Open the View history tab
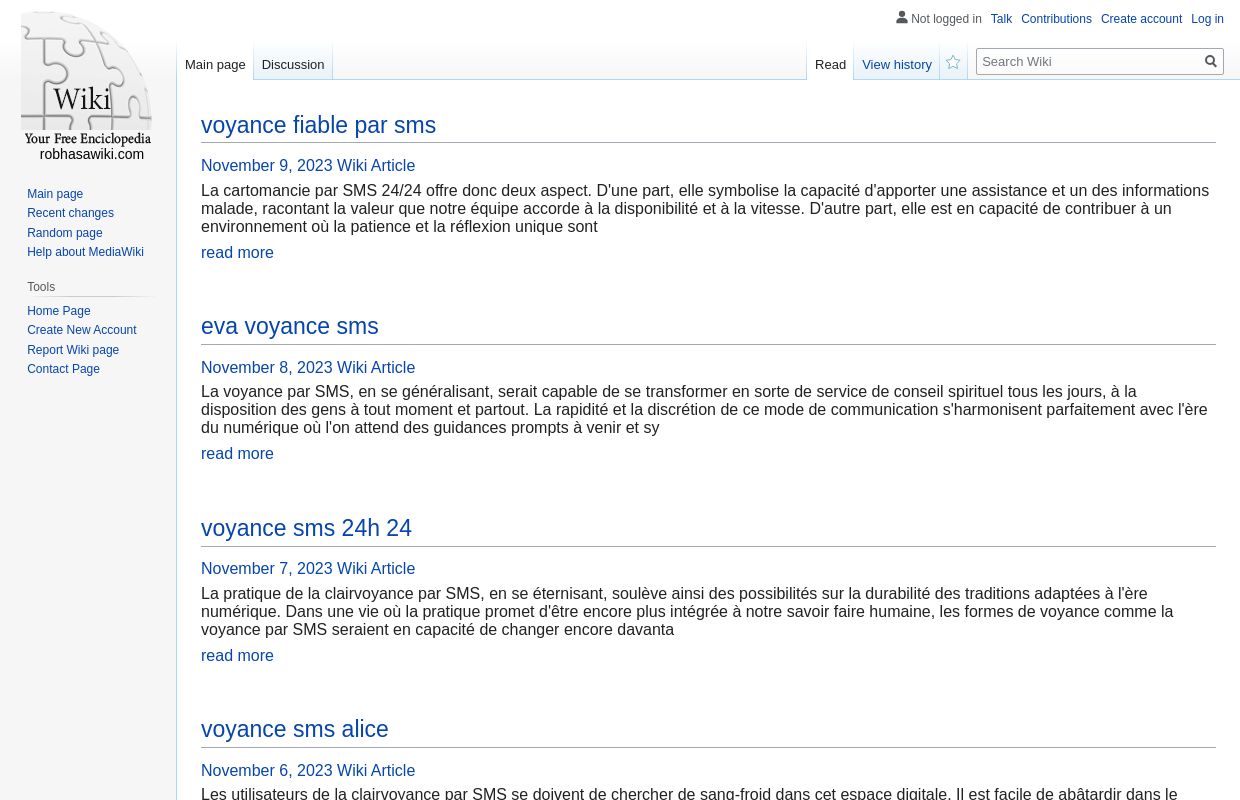The image size is (1240, 800). pyautogui.click(x=896, y=64)
